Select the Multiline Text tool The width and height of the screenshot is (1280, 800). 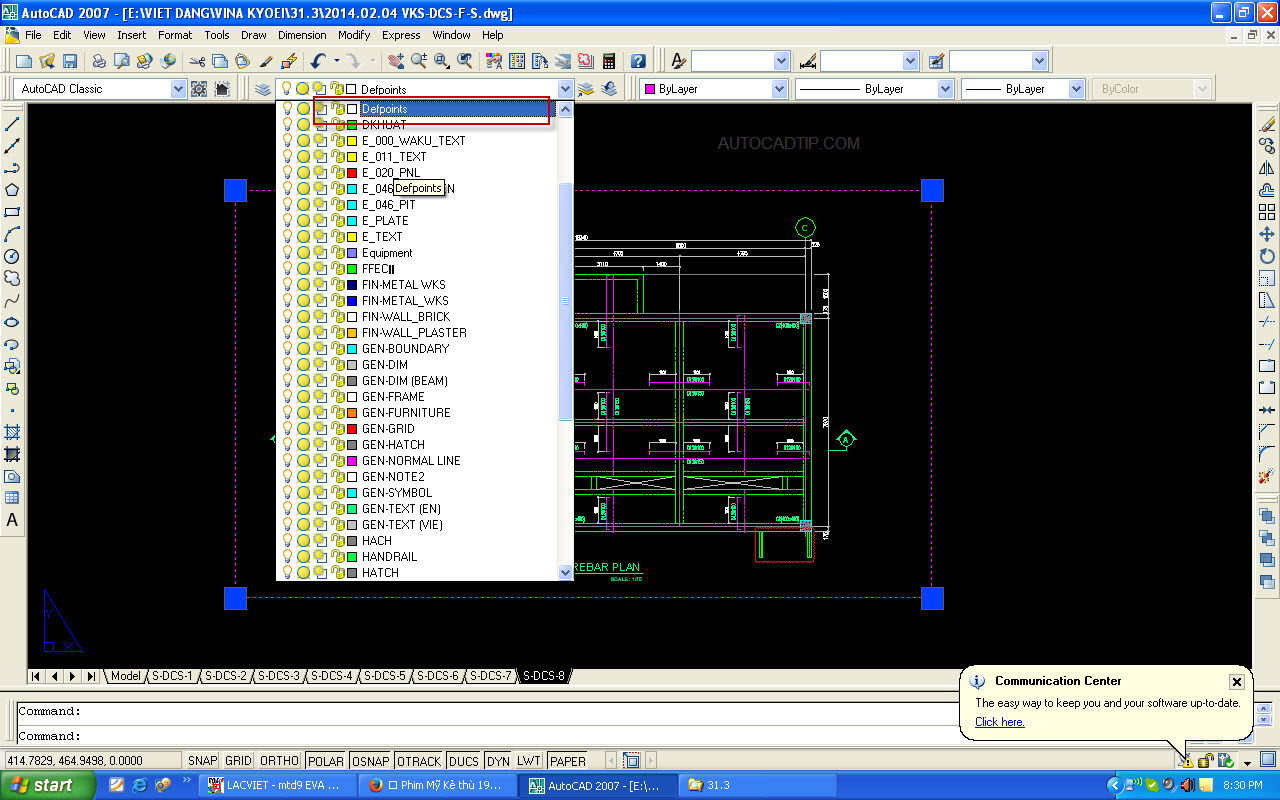coord(12,517)
